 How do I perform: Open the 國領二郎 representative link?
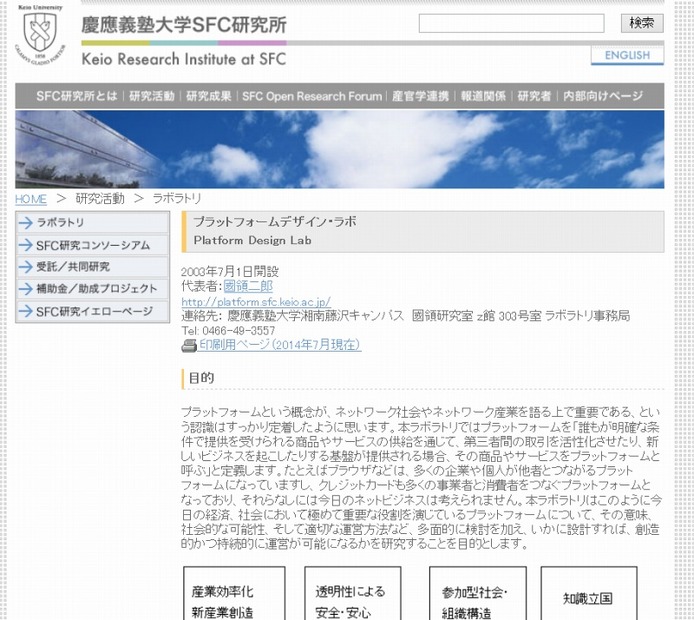coord(248,286)
